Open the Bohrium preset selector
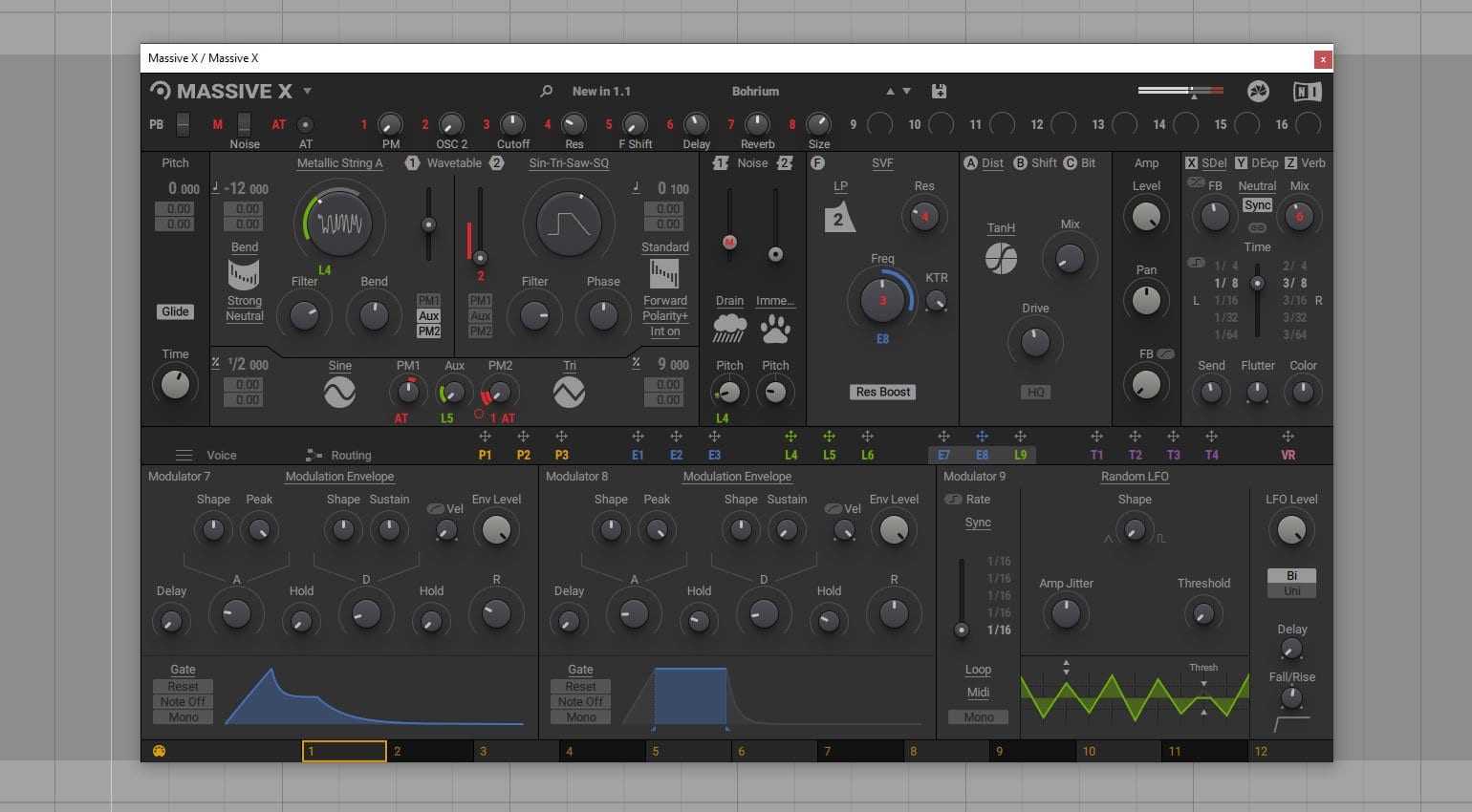The width and height of the screenshot is (1472, 812). tap(755, 91)
